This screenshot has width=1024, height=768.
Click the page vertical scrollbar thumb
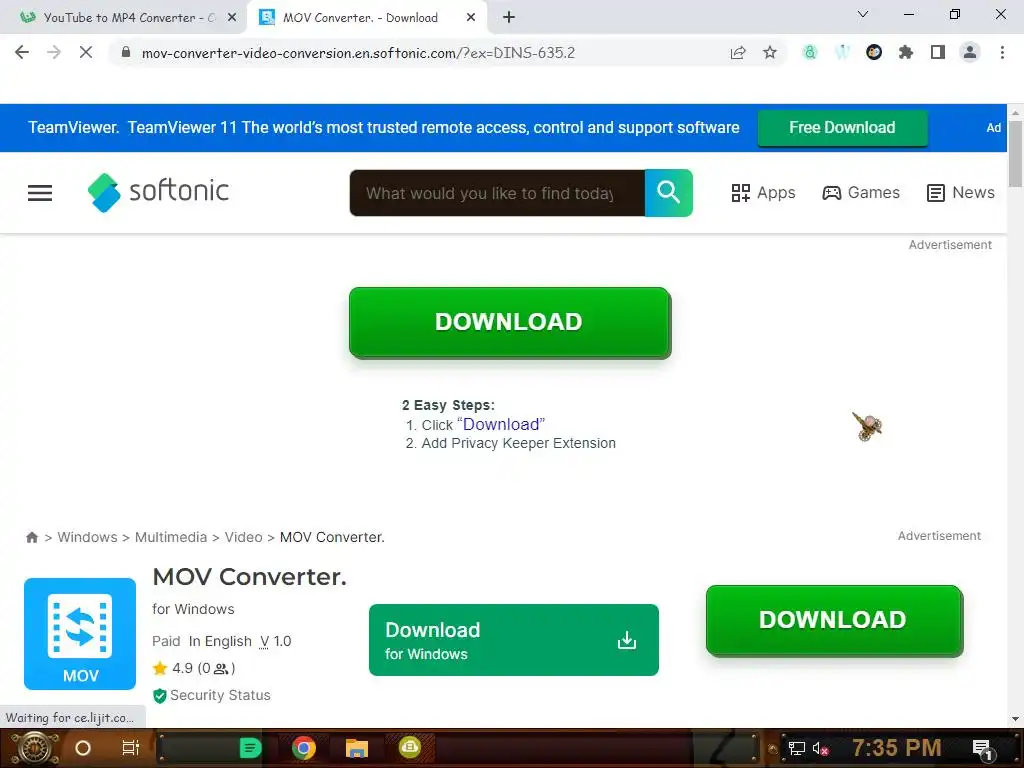click(x=1015, y=154)
